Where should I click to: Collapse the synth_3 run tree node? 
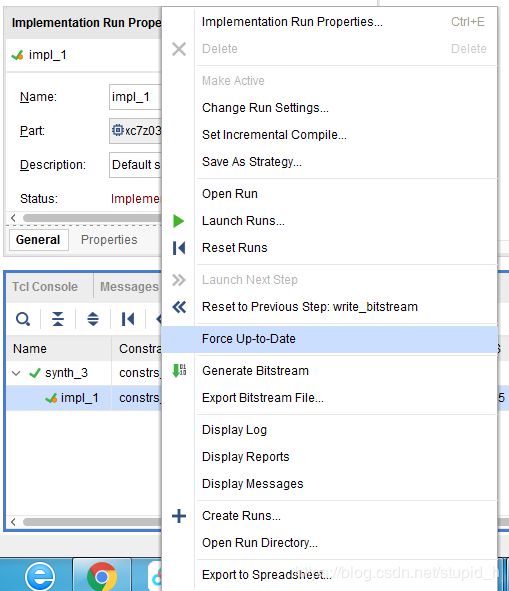point(16,374)
